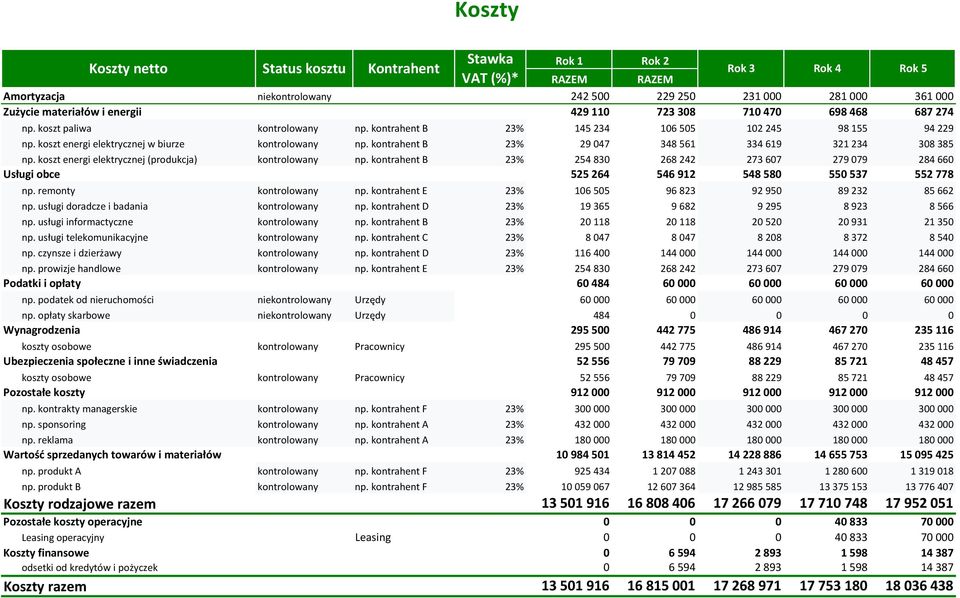
Task: Click the 'Rok 2' header cell
Action: pyautogui.click(x=654, y=61)
